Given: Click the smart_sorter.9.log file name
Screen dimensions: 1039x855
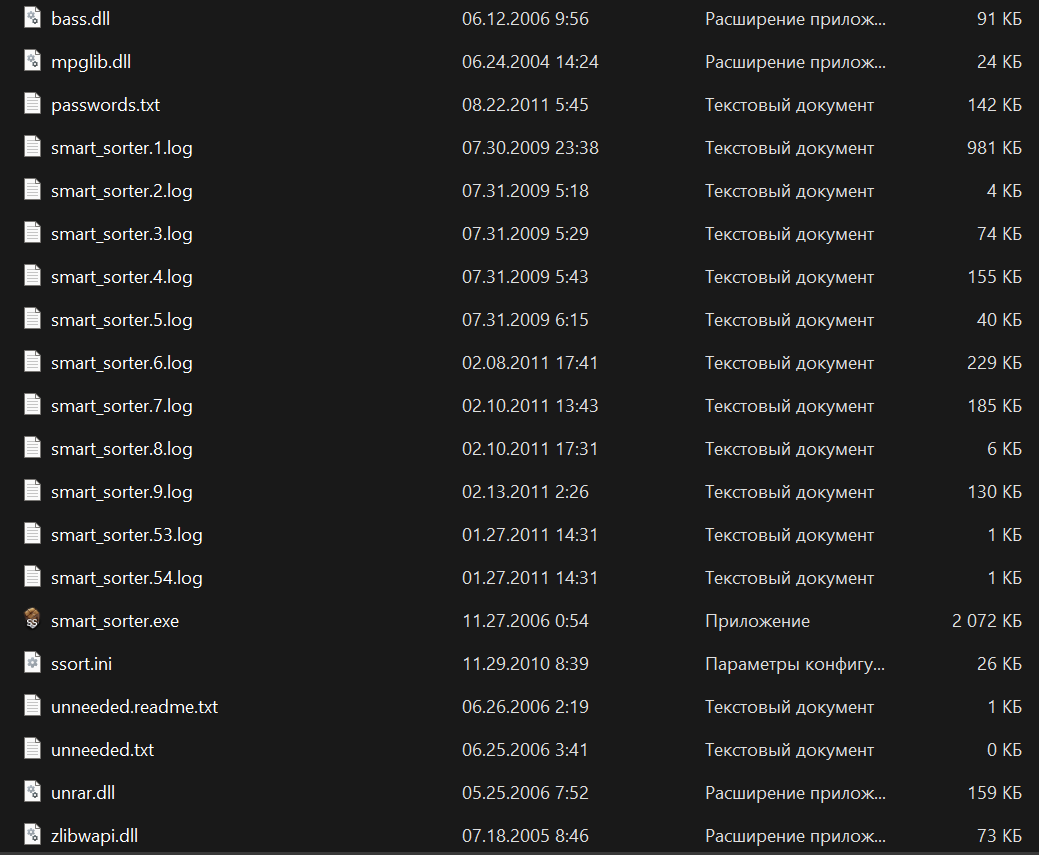Looking at the screenshot, I should click(x=122, y=492).
